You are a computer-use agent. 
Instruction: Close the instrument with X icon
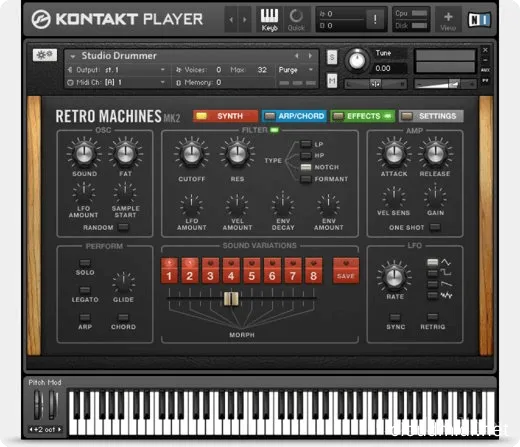tap(485, 50)
